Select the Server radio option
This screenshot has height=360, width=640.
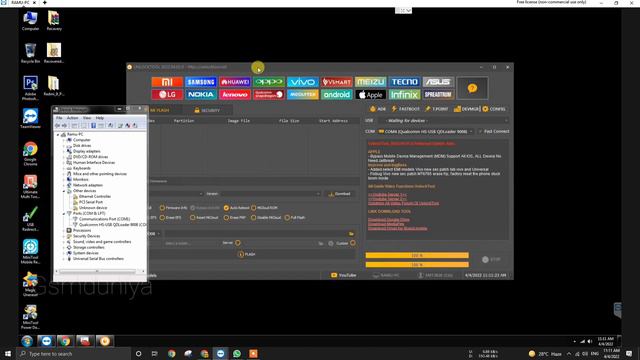click(x=232, y=243)
